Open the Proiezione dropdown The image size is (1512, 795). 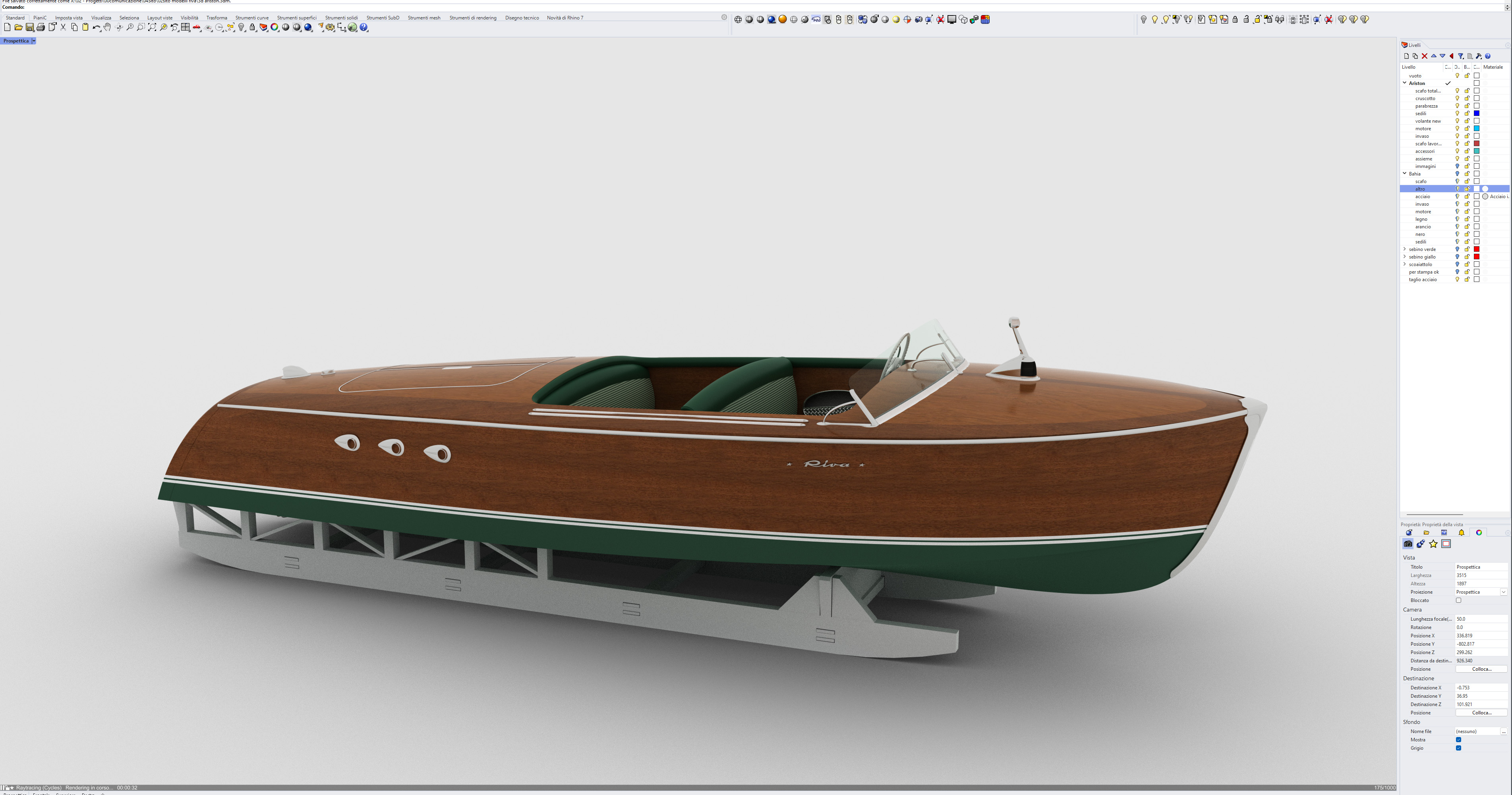click(x=1503, y=592)
